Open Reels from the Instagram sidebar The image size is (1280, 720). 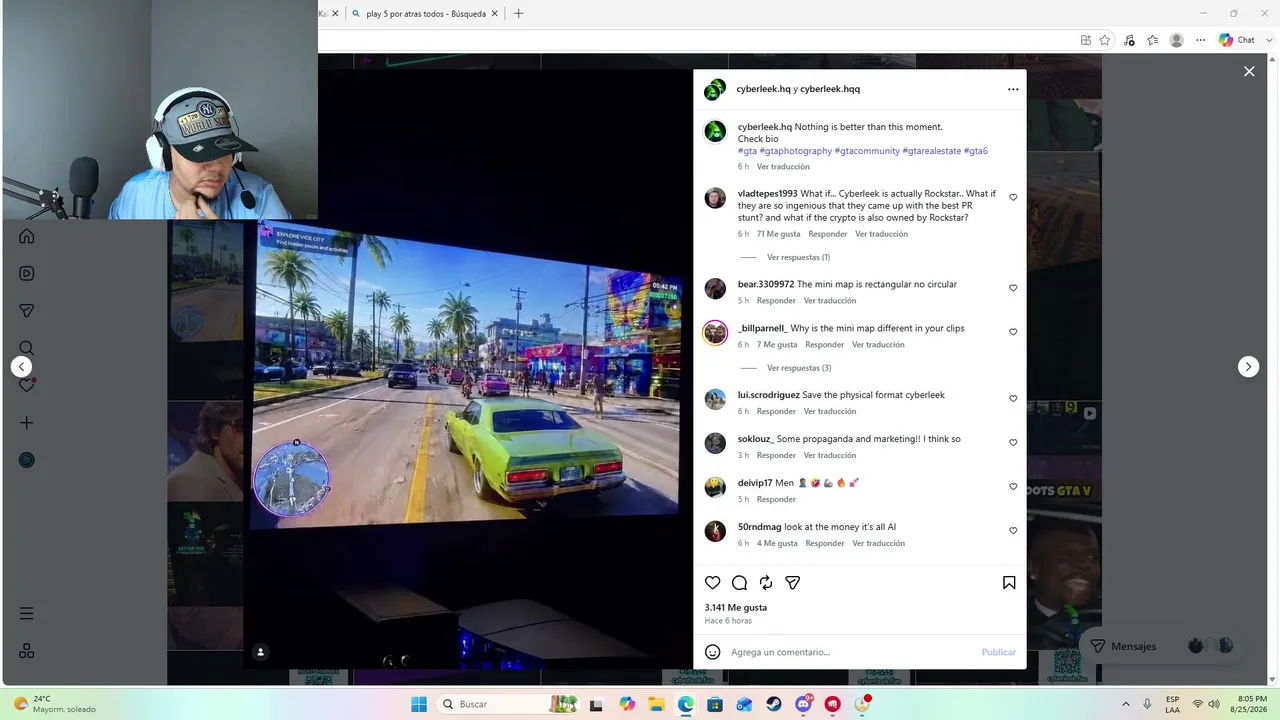pyautogui.click(x=27, y=273)
